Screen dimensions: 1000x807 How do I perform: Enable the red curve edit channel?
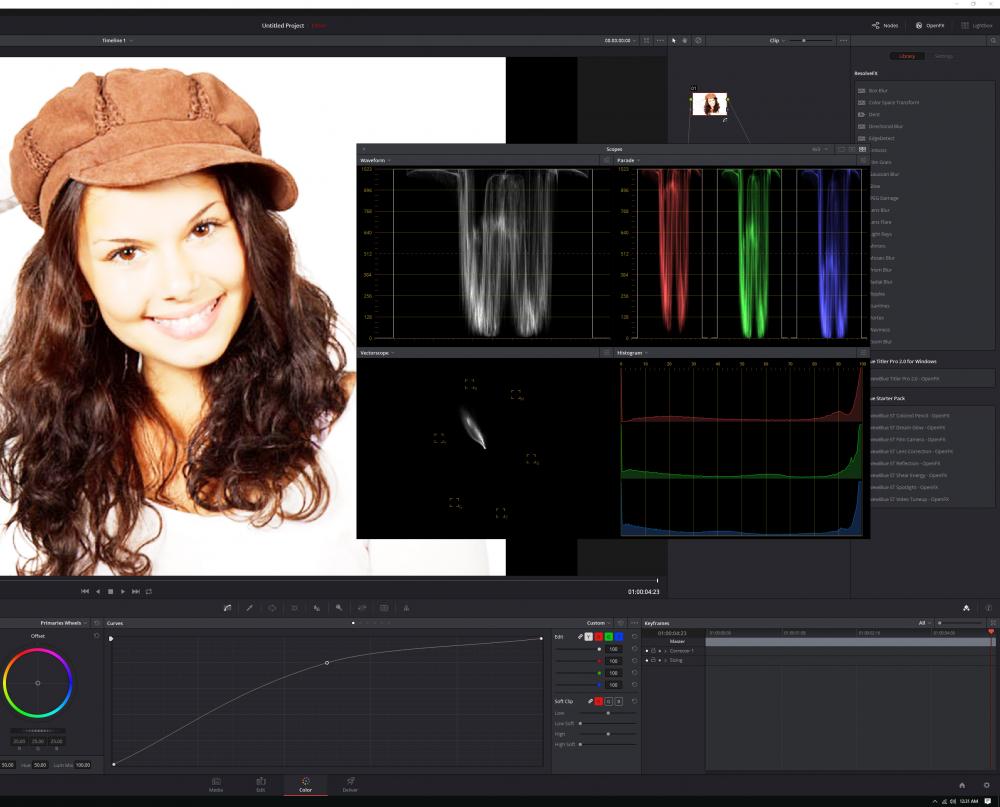point(598,637)
